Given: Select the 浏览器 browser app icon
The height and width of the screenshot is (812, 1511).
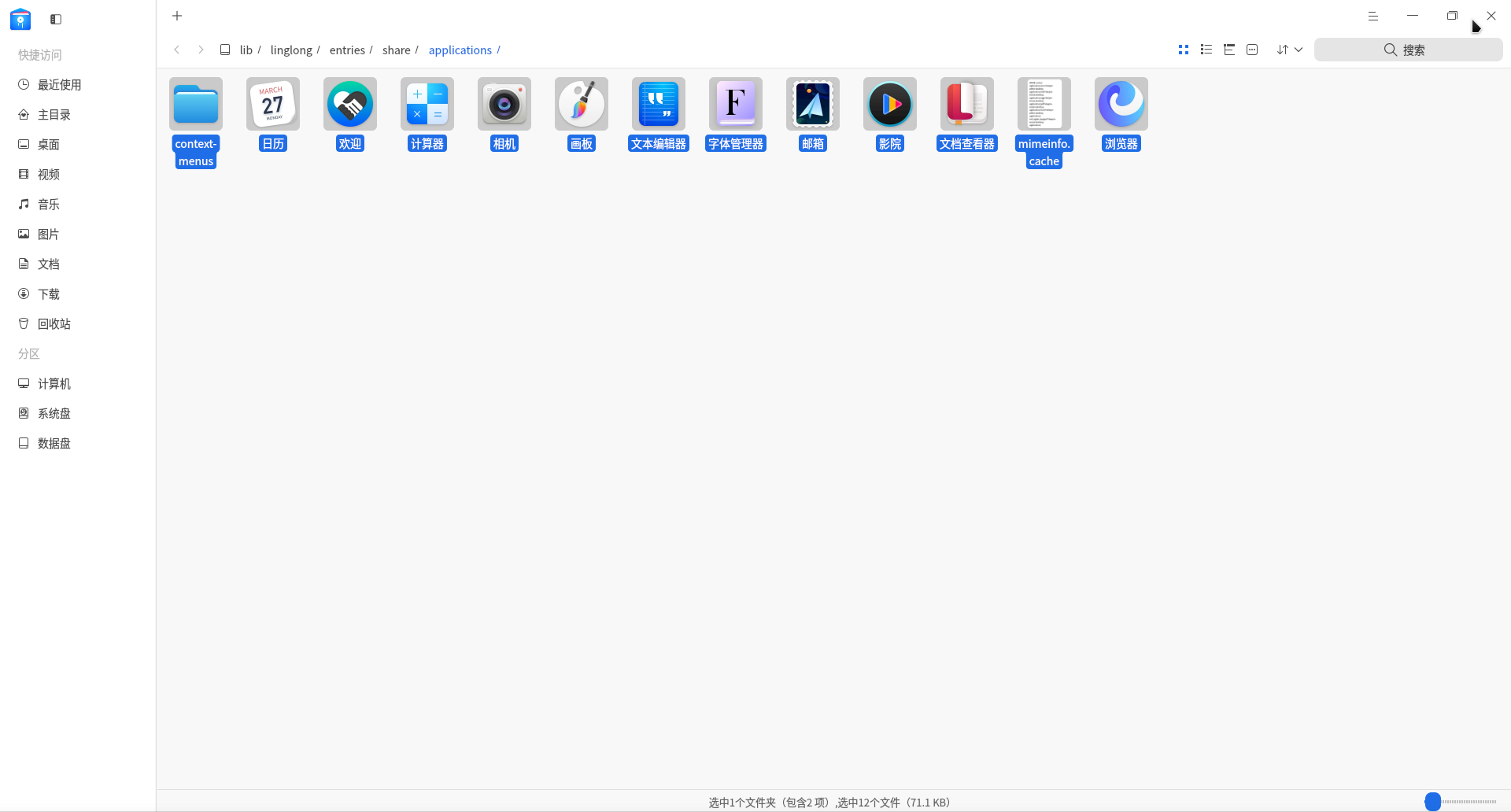Looking at the screenshot, I should pyautogui.click(x=1121, y=104).
